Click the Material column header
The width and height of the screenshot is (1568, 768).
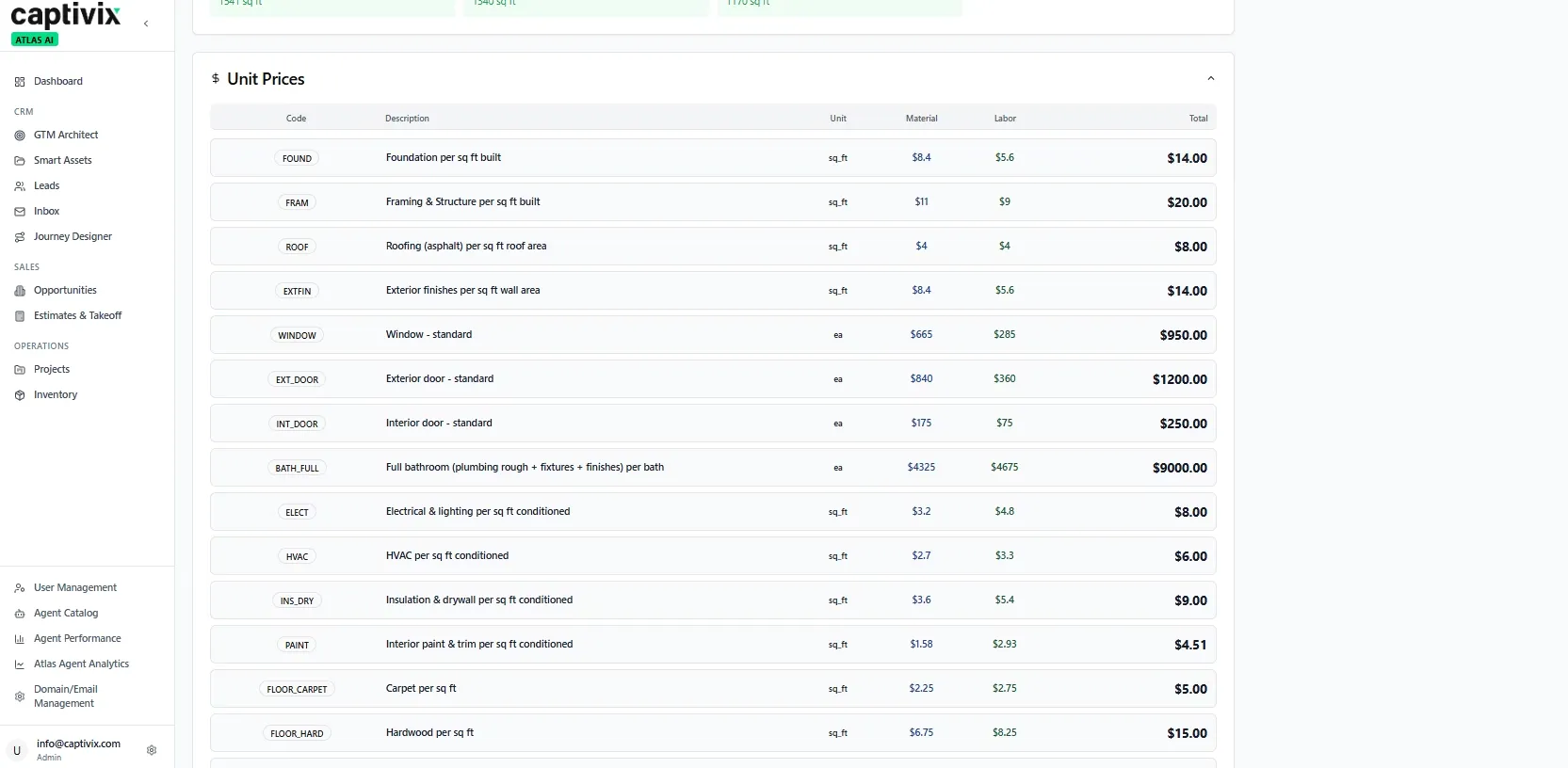(x=921, y=119)
